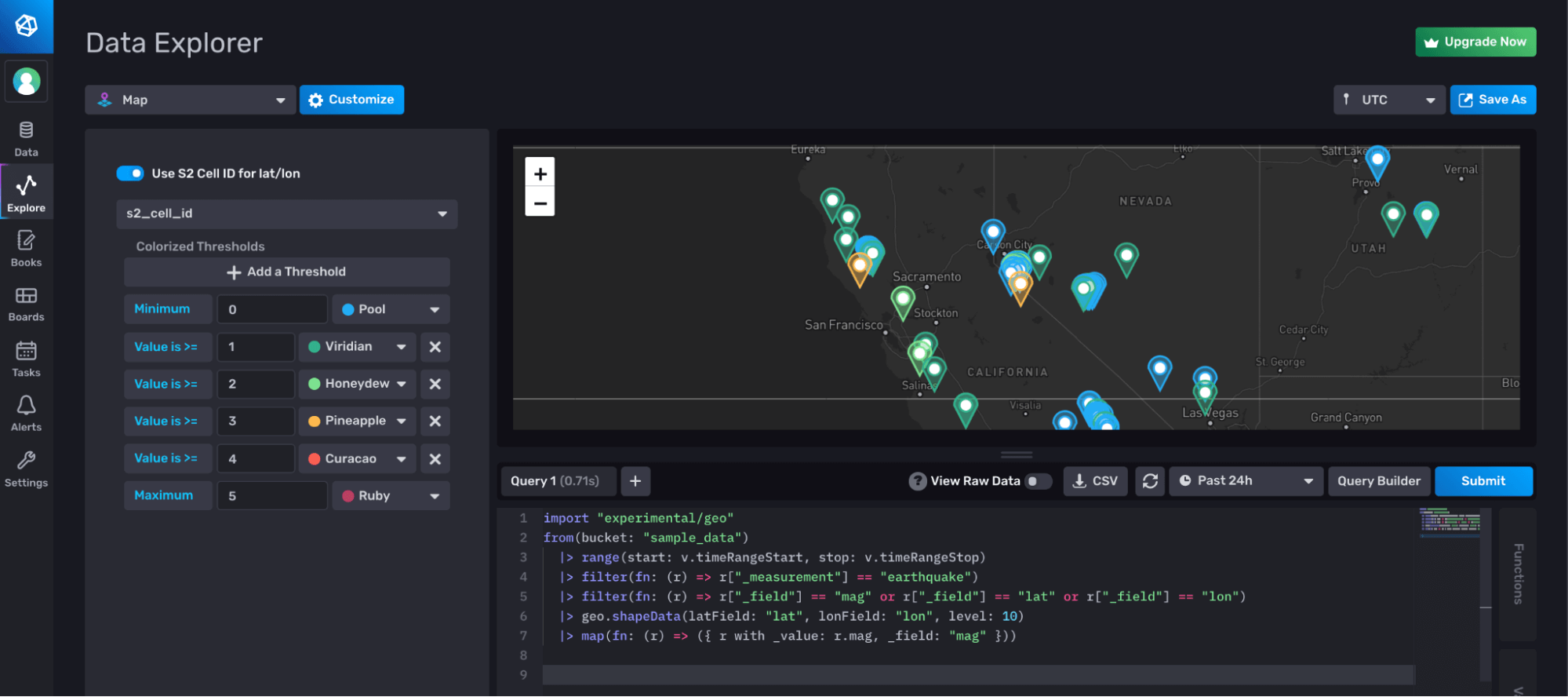
Task: Open the Data section in sidebar
Action: [x=26, y=138]
